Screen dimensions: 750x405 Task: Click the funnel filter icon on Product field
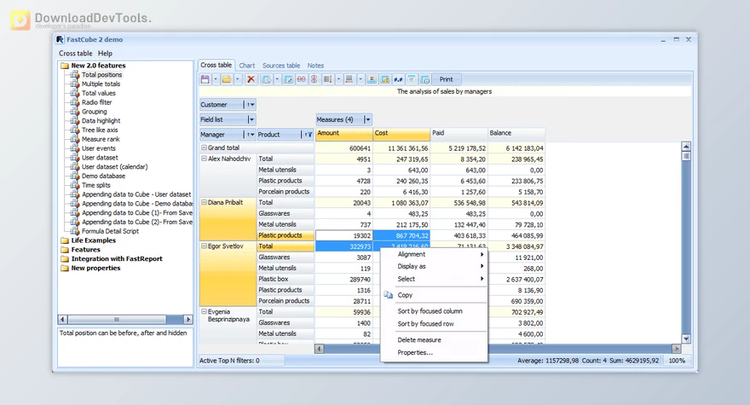tap(309, 135)
